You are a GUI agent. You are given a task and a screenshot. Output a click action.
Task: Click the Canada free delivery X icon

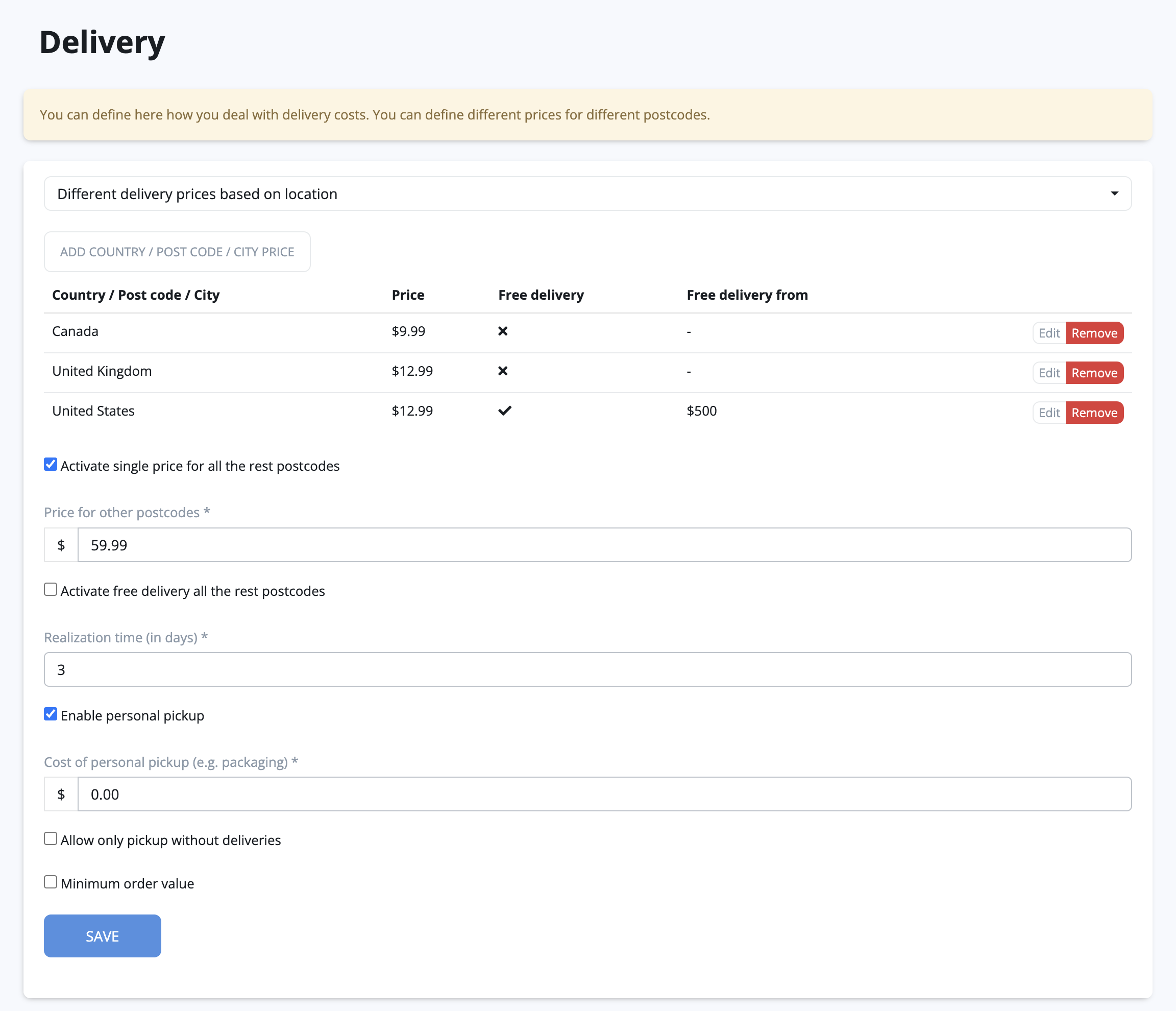[x=502, y=331]
